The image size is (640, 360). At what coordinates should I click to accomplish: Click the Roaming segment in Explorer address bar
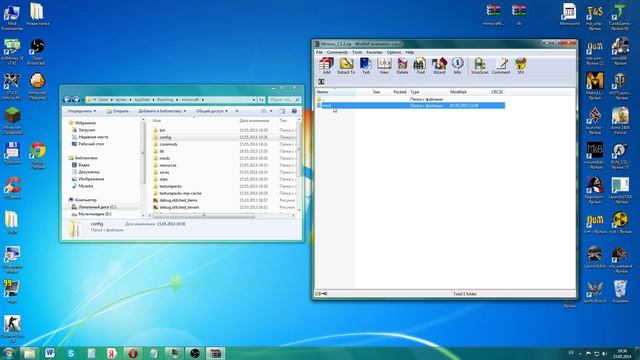pyautogui.click(x=165, y=100)
